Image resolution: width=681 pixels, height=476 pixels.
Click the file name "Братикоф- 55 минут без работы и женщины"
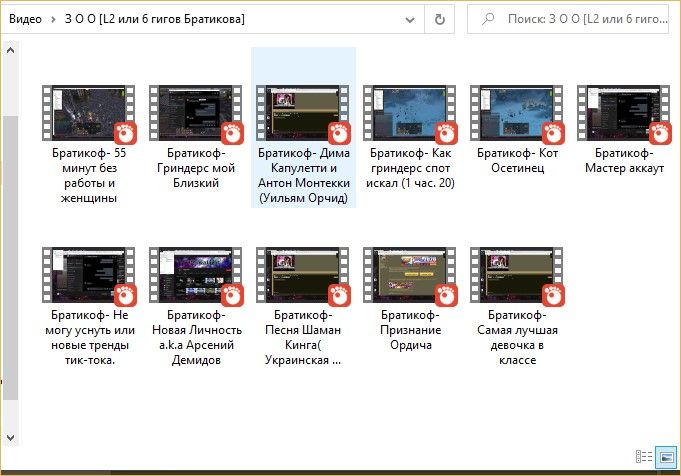coord(89,175)
